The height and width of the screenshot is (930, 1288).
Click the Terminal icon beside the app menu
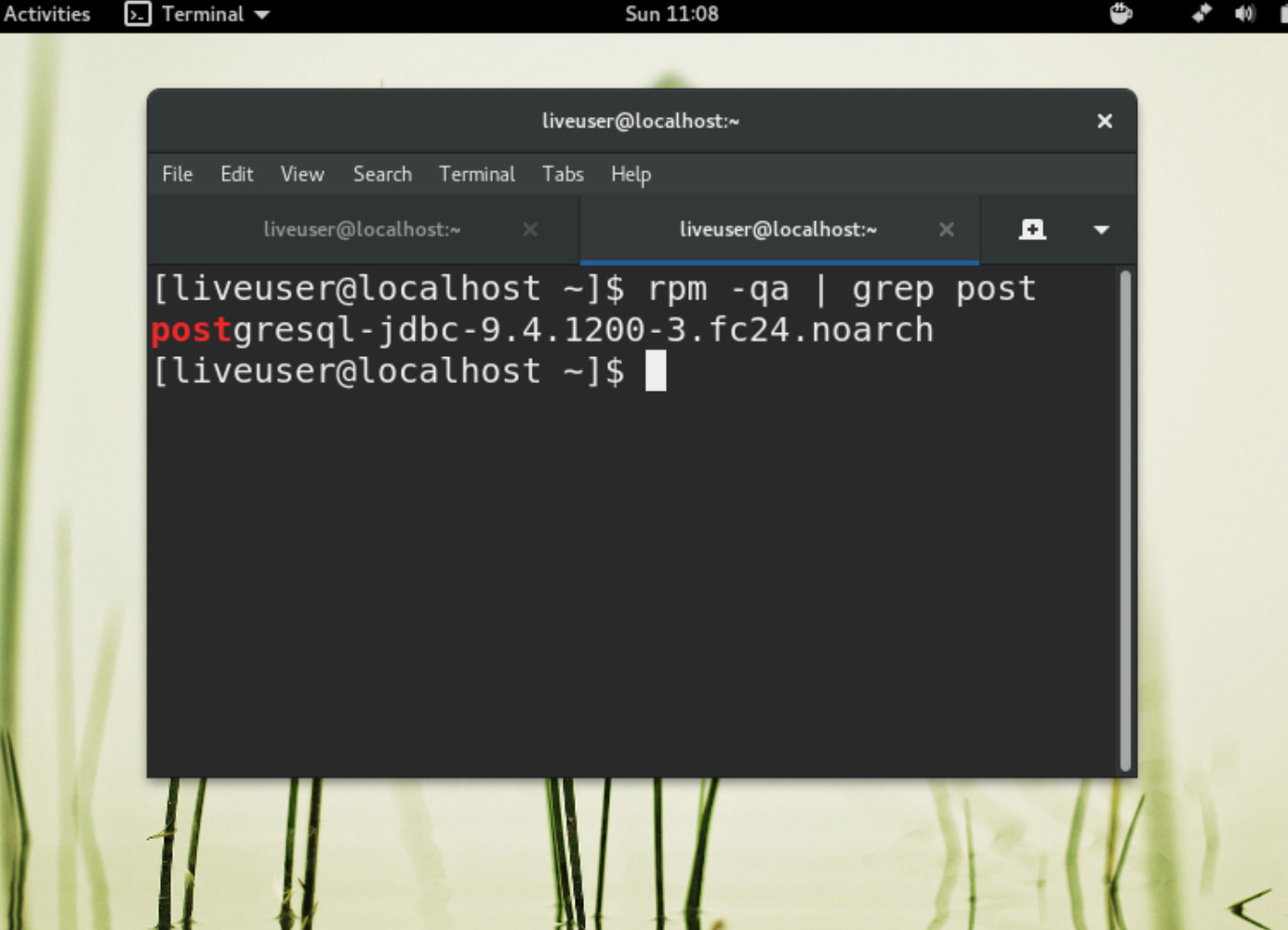[x=137, y=13]
